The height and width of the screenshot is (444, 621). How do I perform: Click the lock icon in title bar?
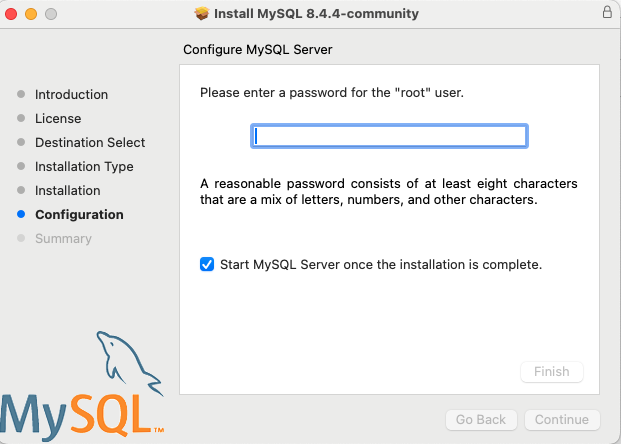(607, 13)
